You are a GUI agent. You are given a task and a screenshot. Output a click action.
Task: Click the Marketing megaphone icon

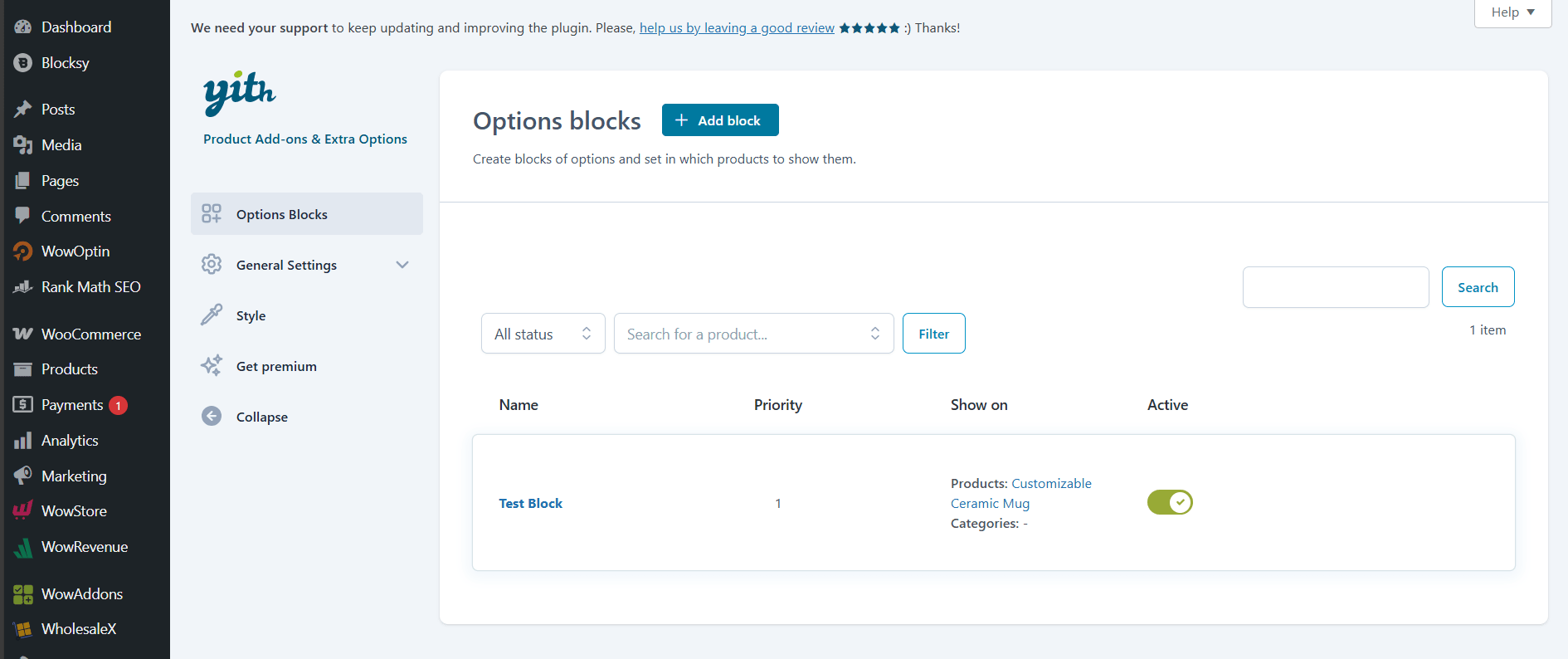pyautogui.click(x=22, y=476)
